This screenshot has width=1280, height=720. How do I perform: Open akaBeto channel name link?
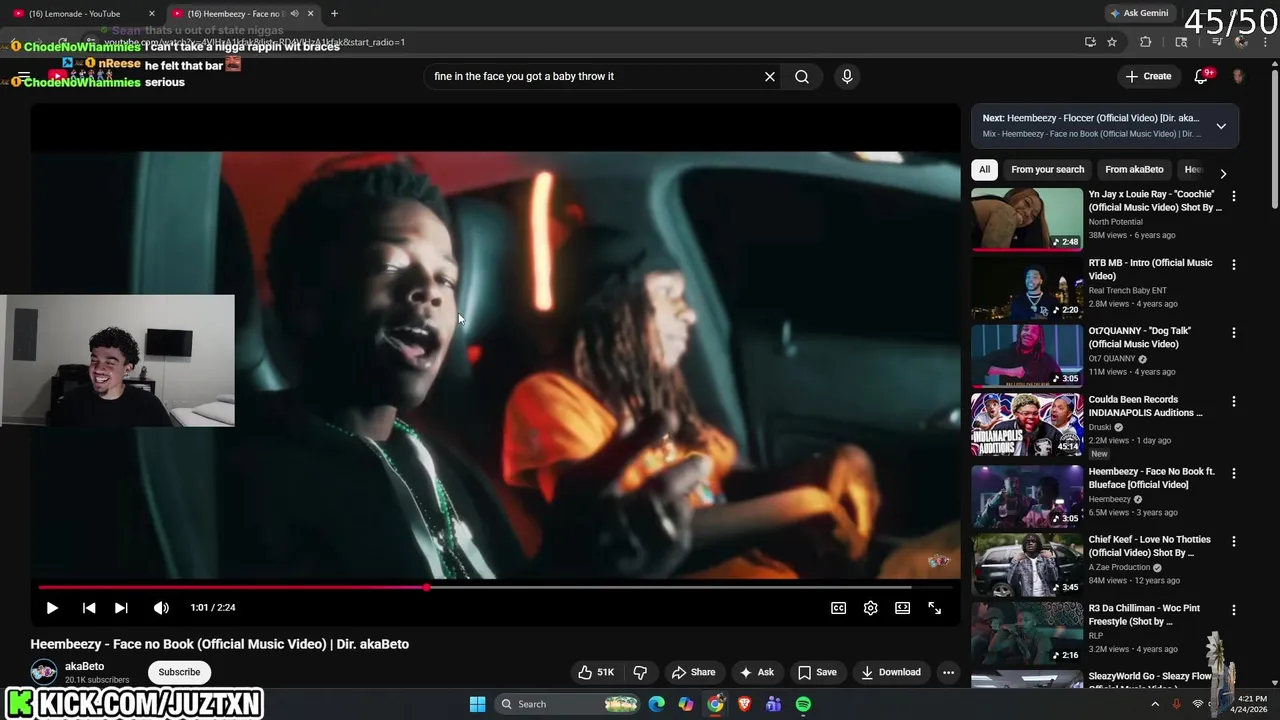[84, 666]
